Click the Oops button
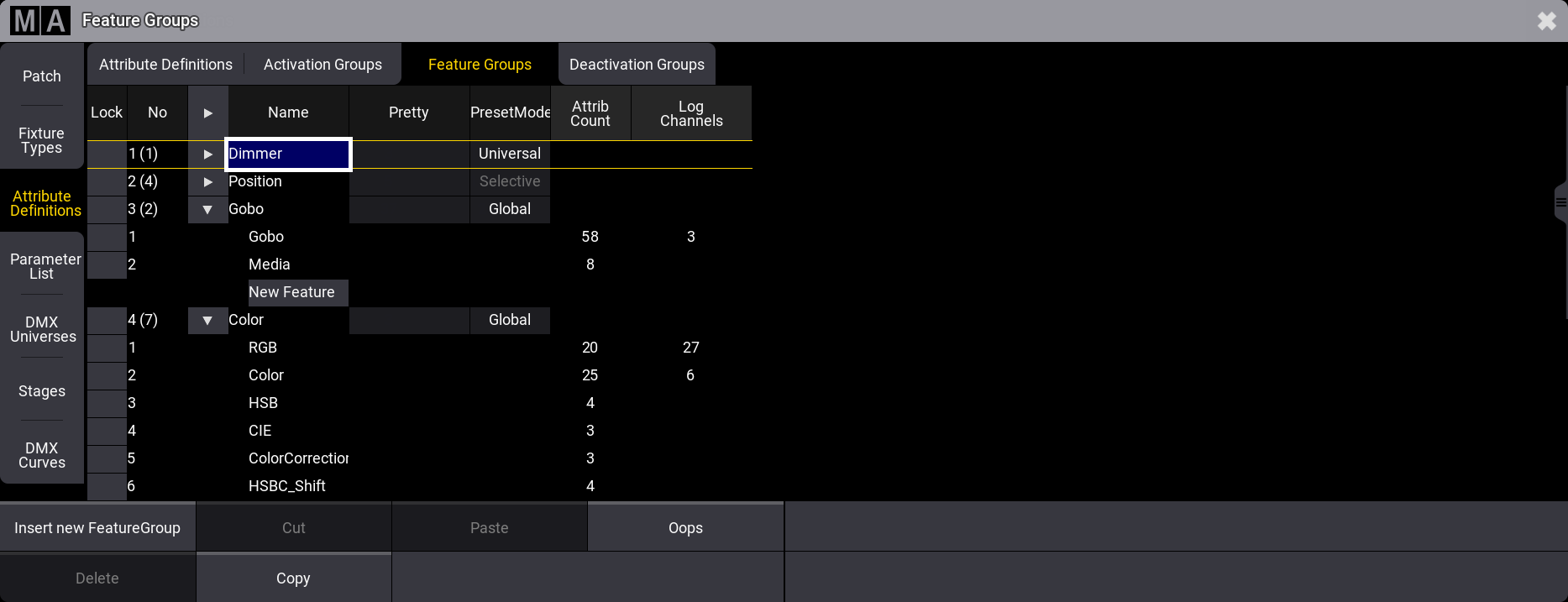Image resolution: width=1568 pixels, height=602 pixels. [685, 528]
